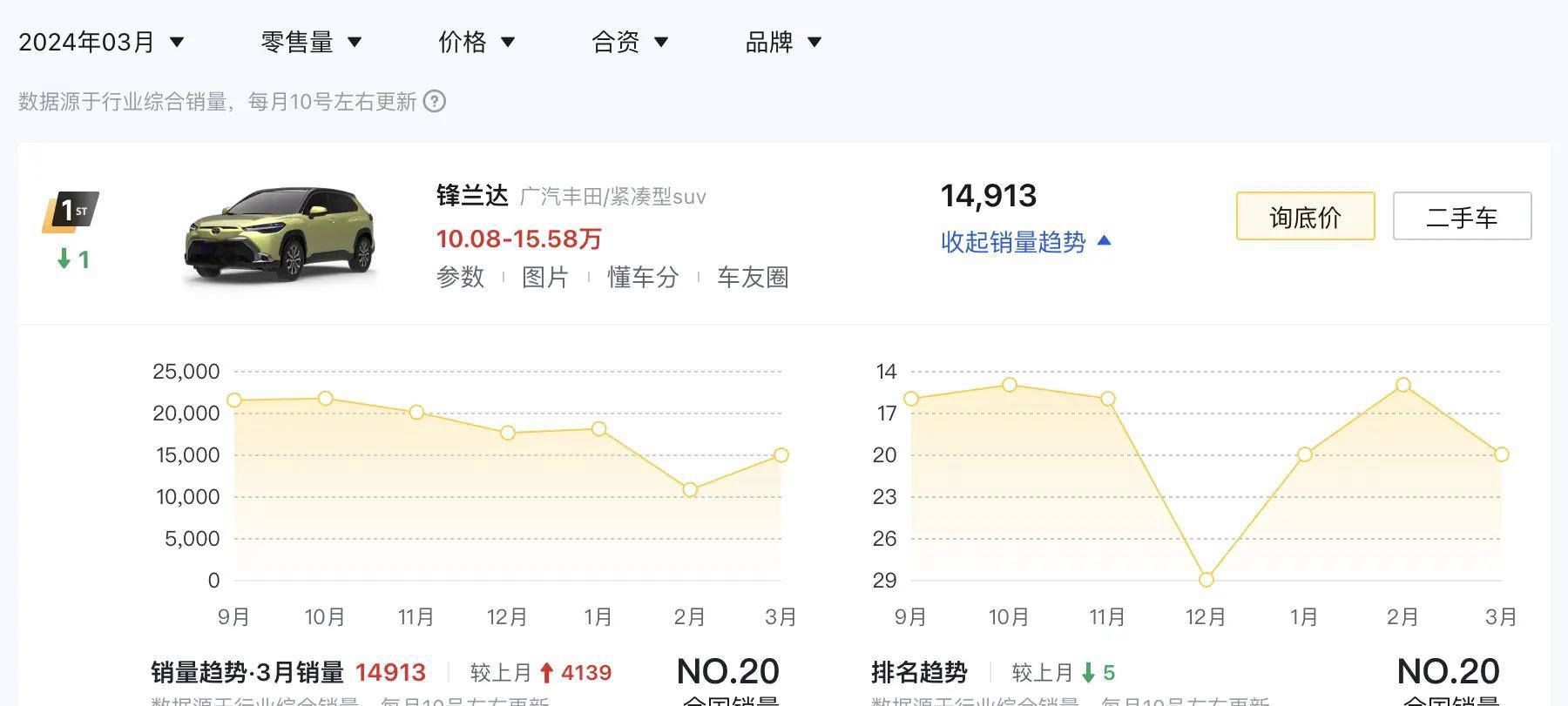Click the blue collapse triangle icon
This screenshot has width=1568, height=706.
(x=1104, y=240)
